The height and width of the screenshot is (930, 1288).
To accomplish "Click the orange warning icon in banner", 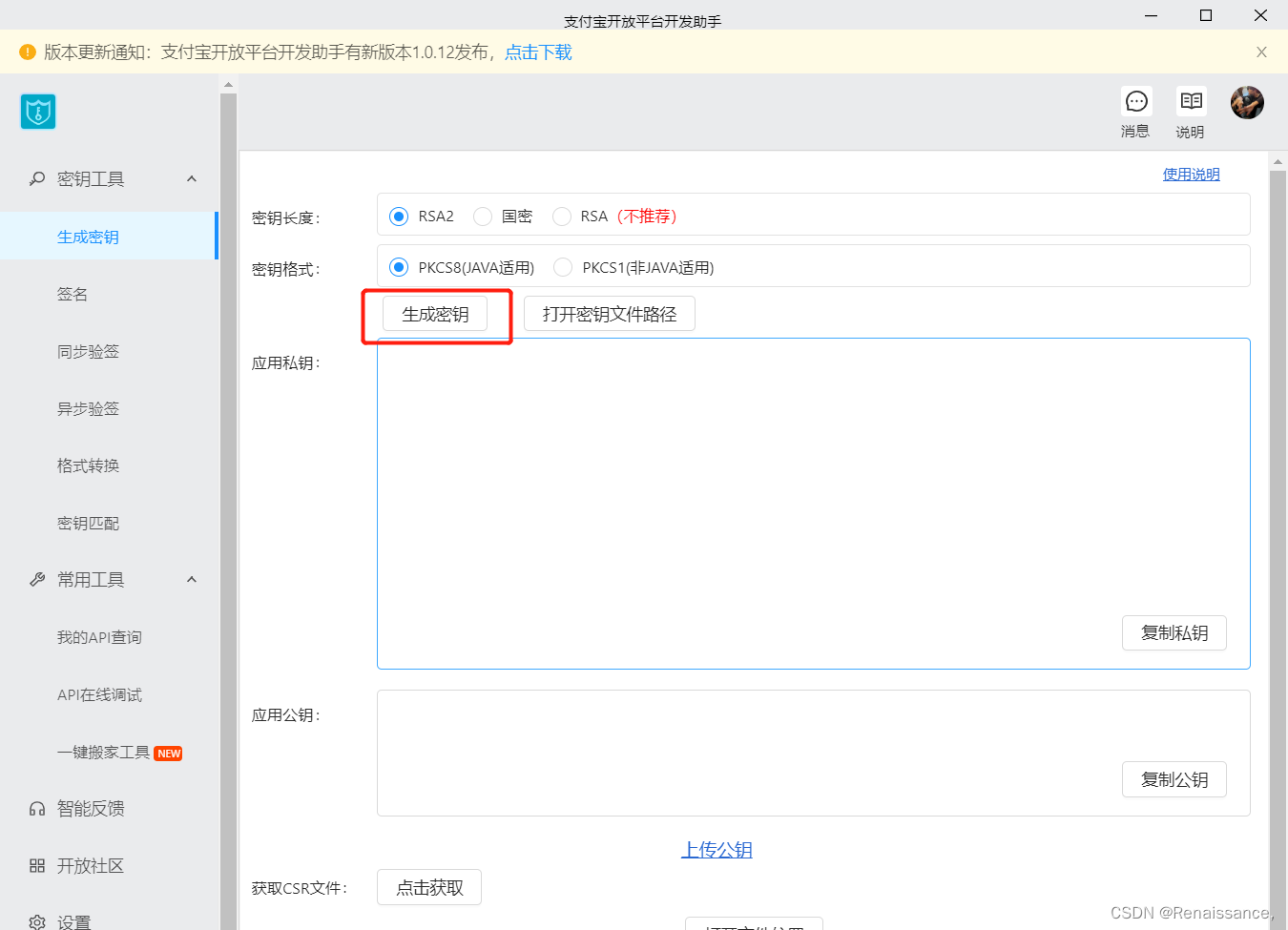I will tap(28, 52).
